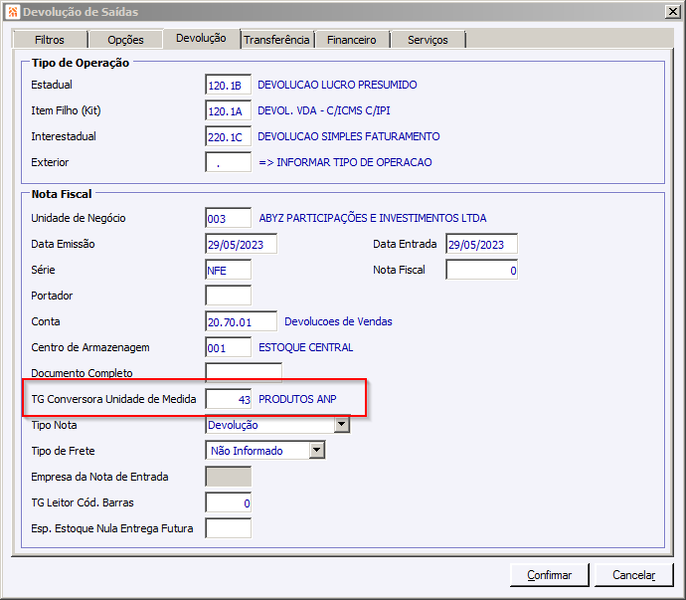The height and width of the screenshot is (600, 686).
Task: Focus the TG Leitor Cód. Barras field
Action: click(228, 502)
